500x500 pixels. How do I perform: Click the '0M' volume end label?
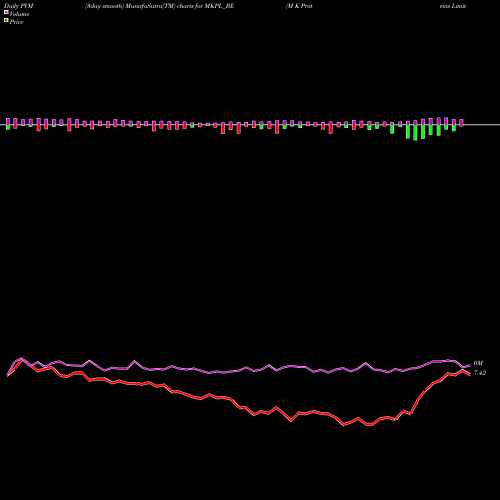coord(478,363)
